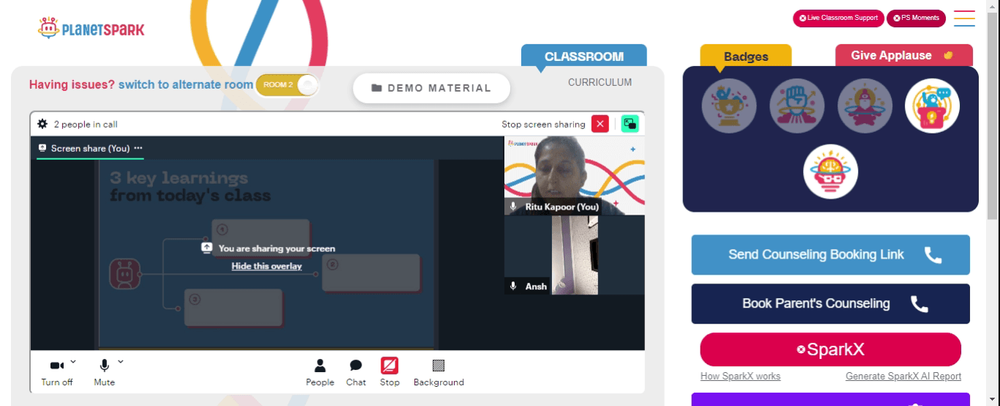Image resolution: width=1000 pixels, height=406 pixels.
Task: Click the green picture-in-picture icon
Action: click(630, 124)
